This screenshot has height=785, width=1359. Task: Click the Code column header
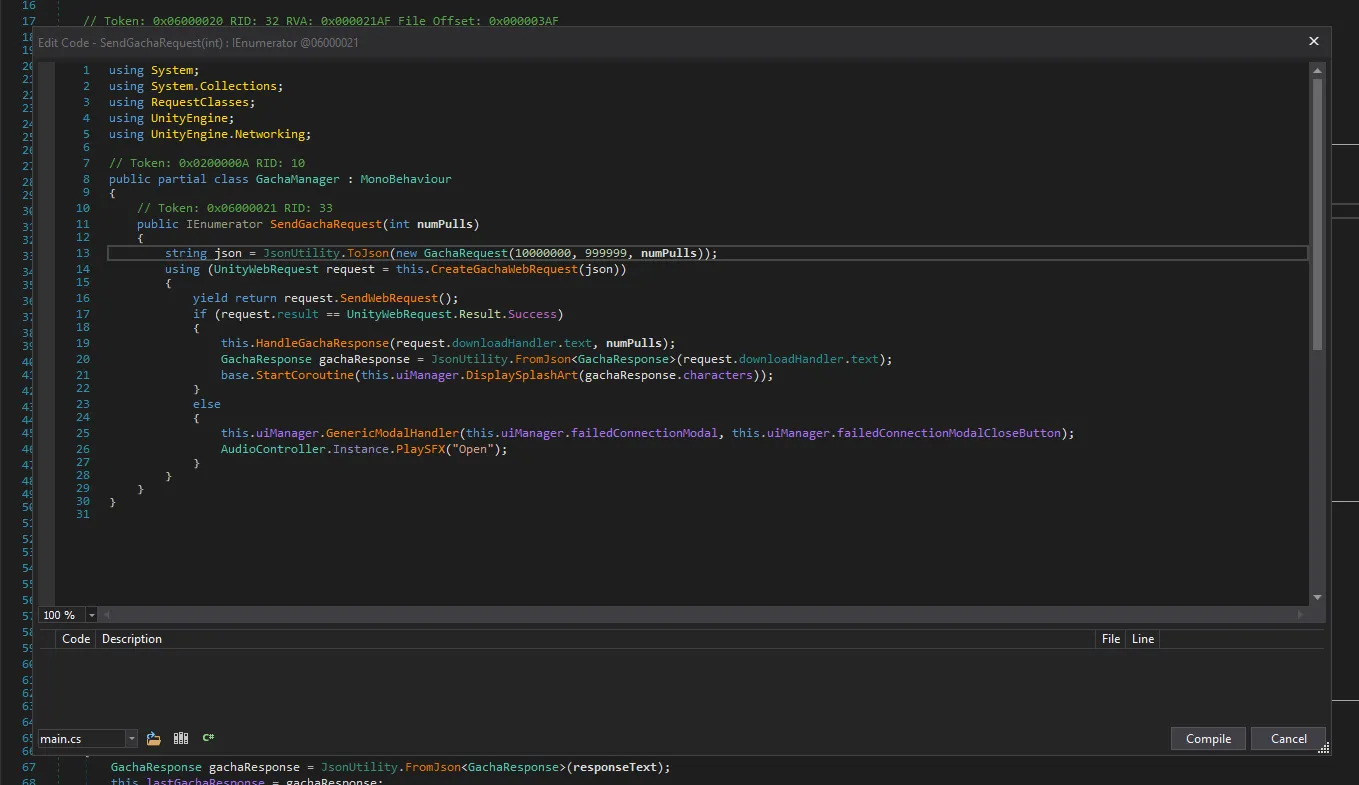pos(75,639)
